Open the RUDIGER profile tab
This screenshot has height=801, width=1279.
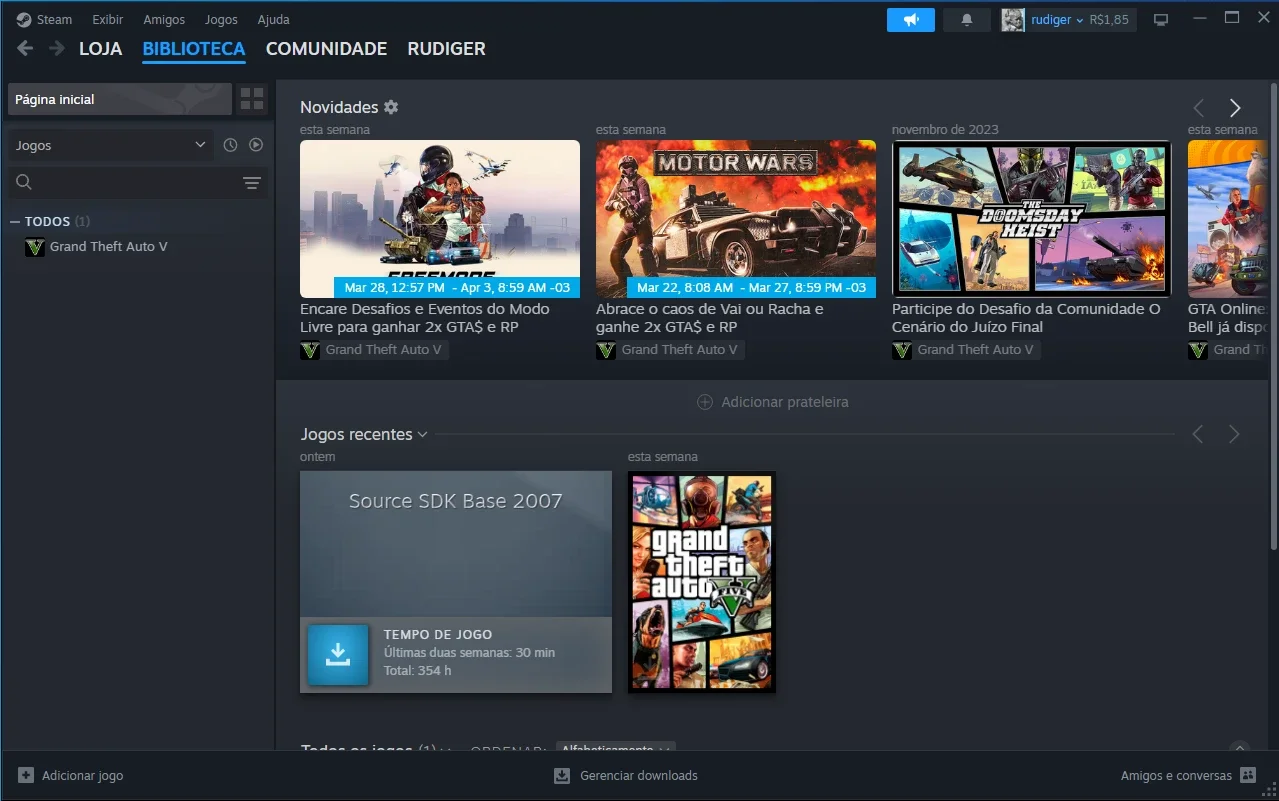[446, 49]
